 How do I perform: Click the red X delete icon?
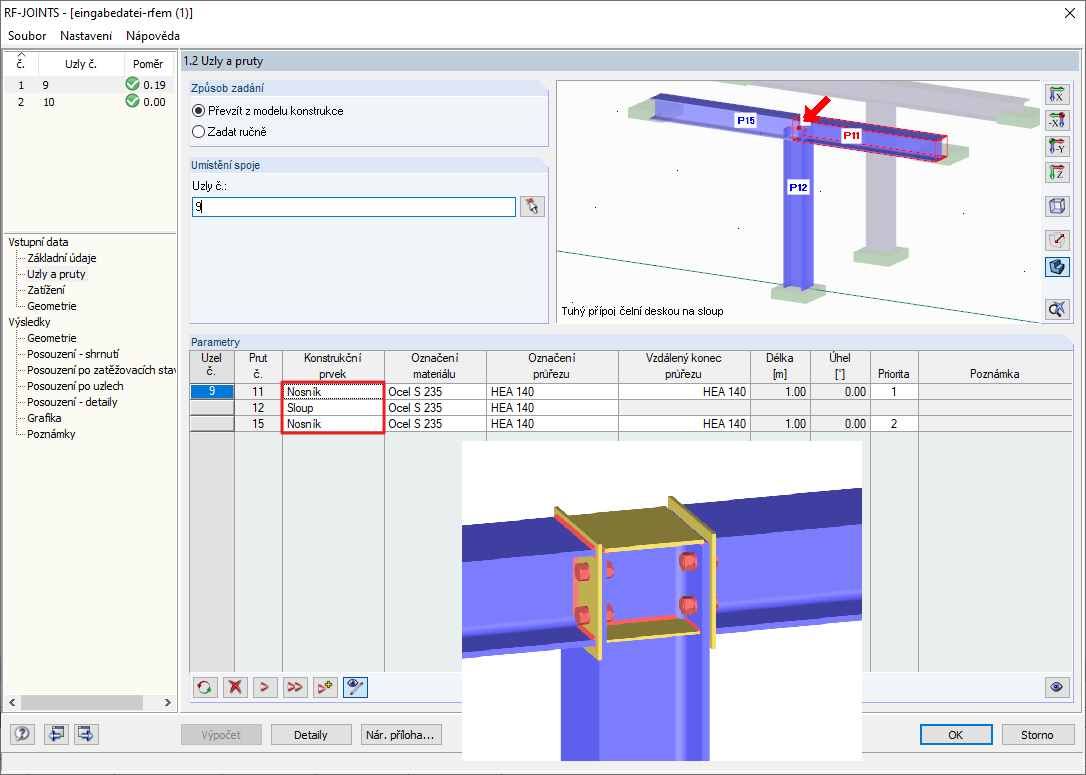(235, 687)
